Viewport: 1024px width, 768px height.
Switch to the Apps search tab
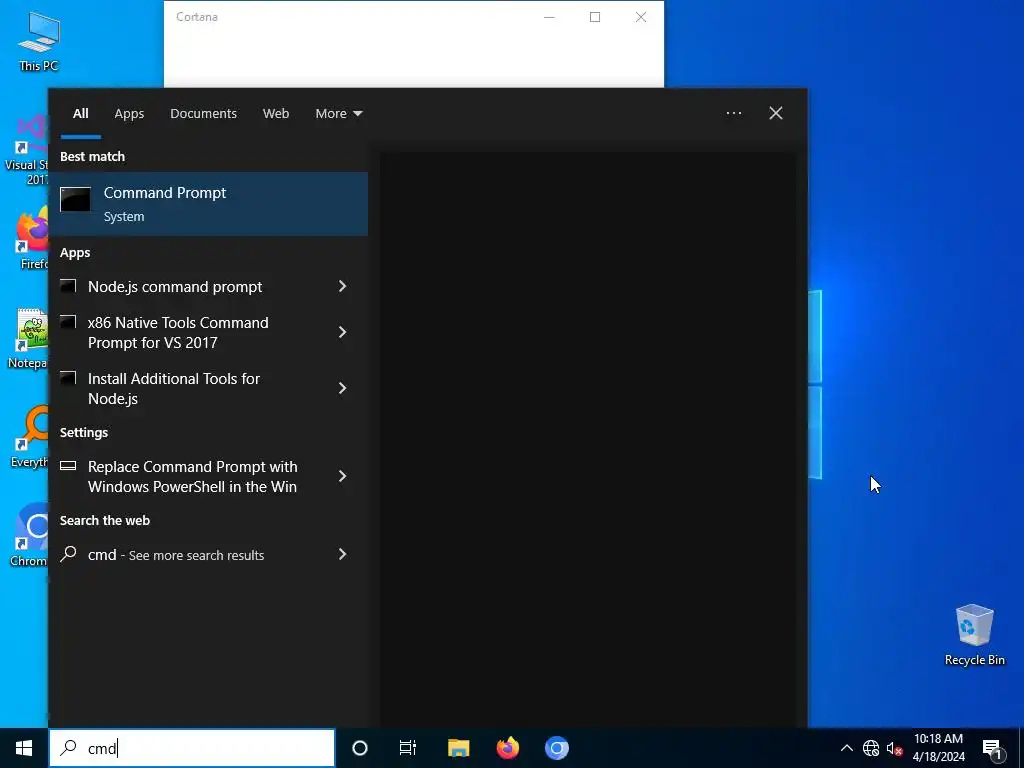(129, 114)
